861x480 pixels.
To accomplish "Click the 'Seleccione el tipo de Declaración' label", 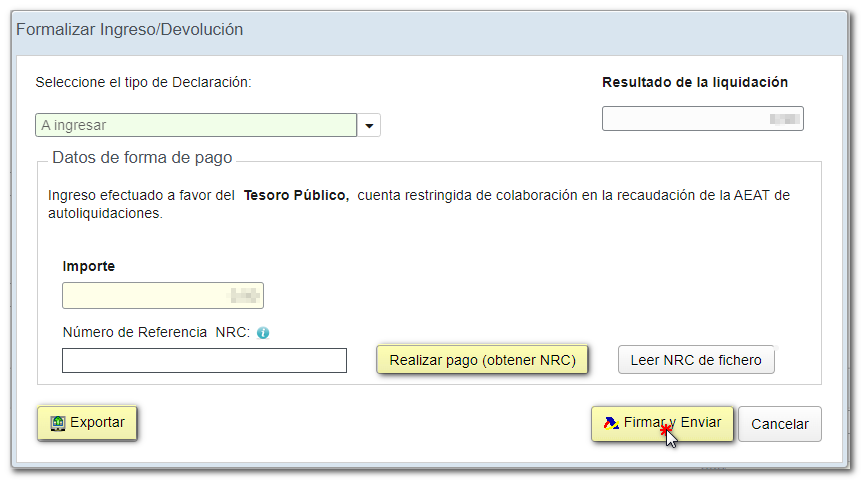I will (x=143, y=82).
